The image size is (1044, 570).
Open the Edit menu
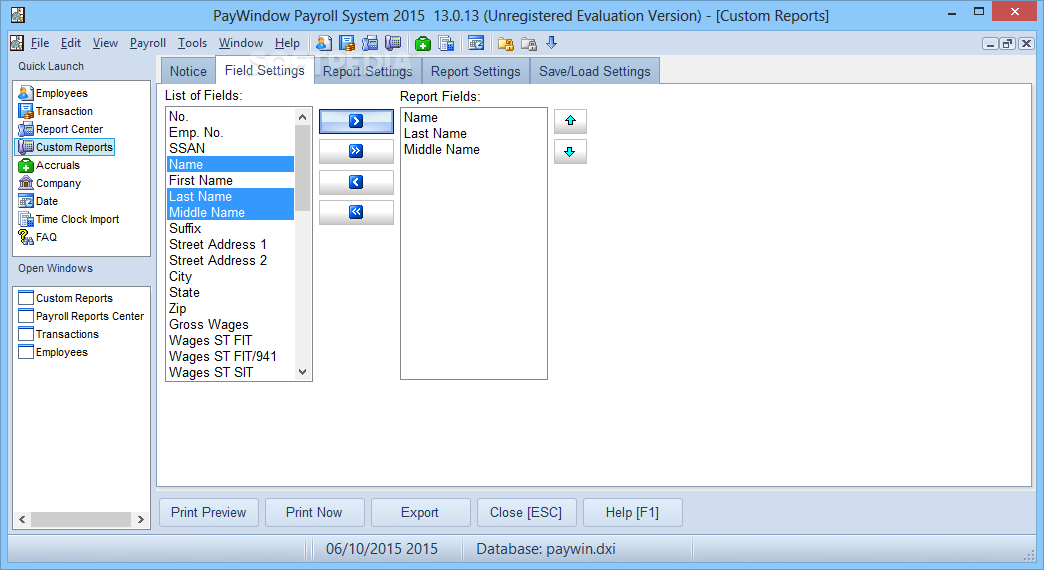71,43
